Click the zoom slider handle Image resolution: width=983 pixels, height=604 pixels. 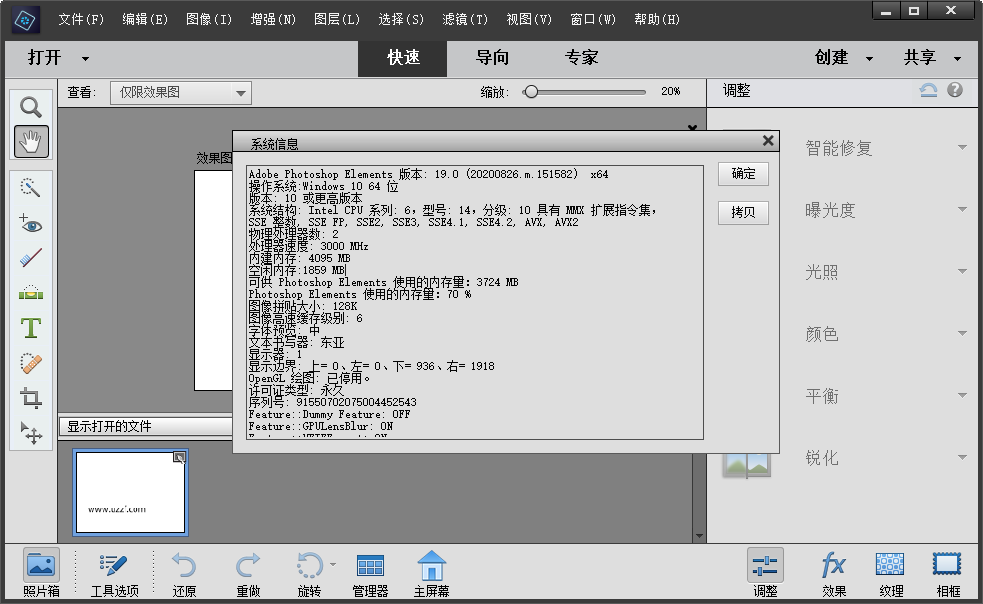click(x=532, y=92)
